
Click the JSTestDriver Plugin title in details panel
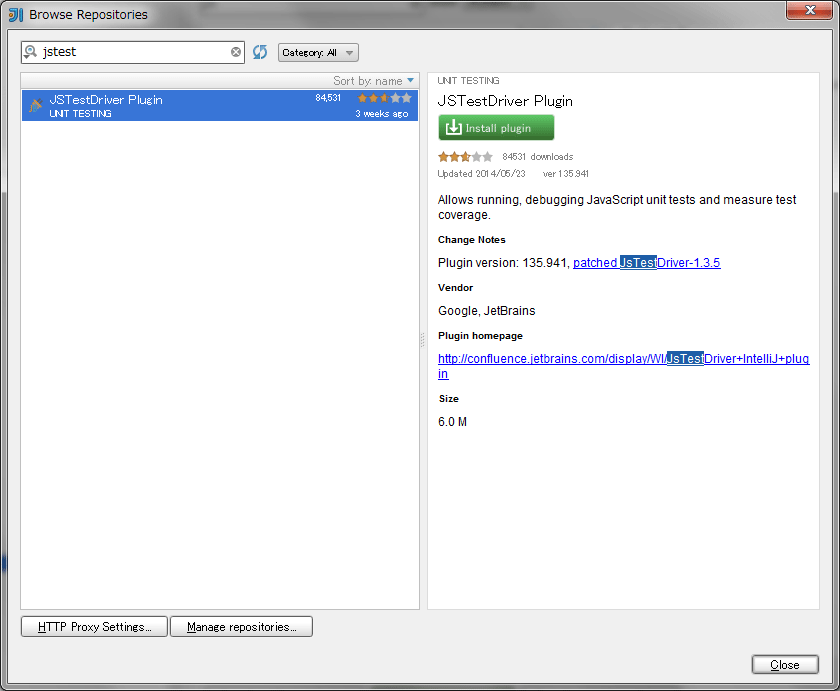tap(505, 101)
